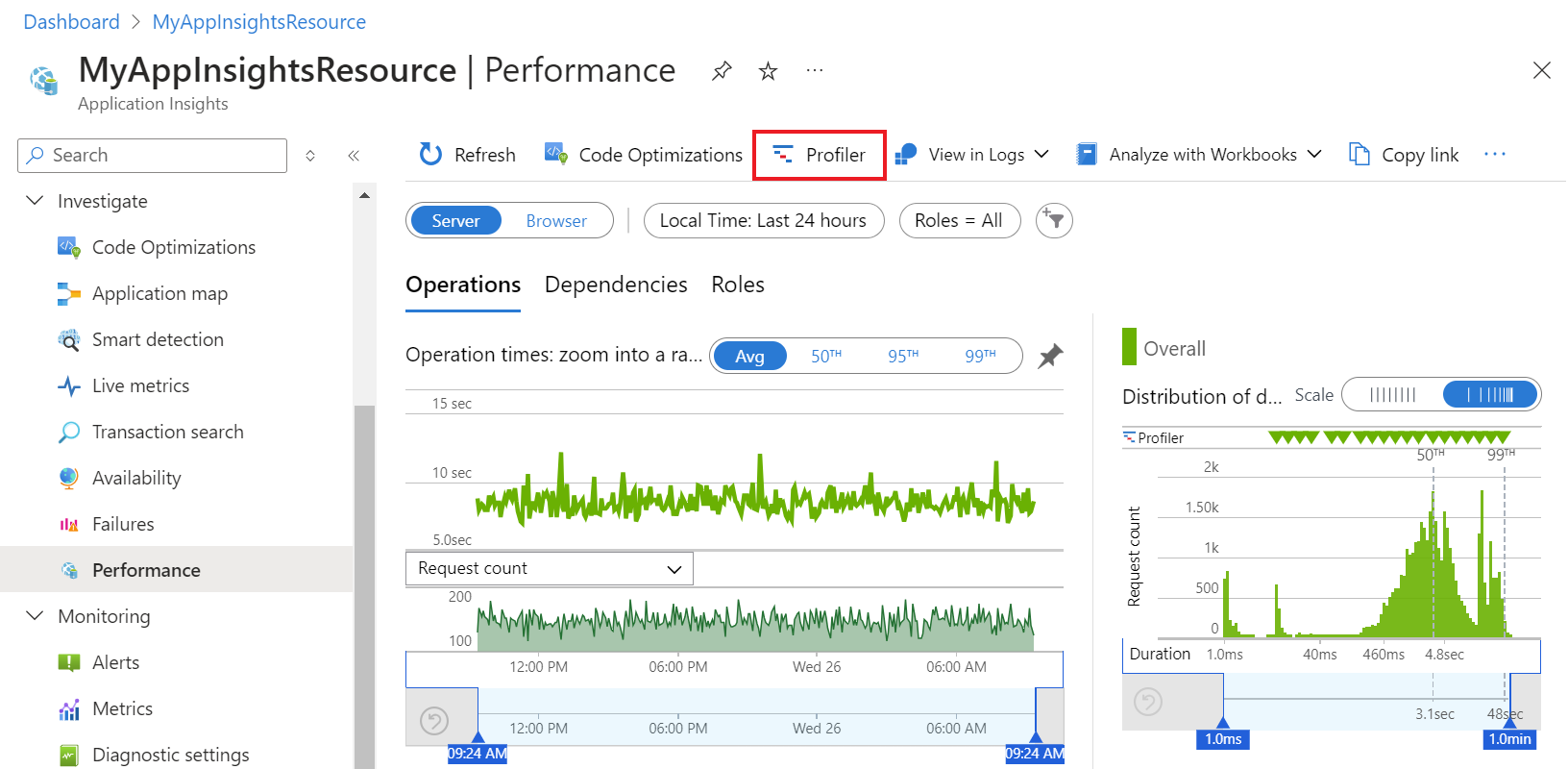Click the 1.0ms duration range handle

[1223, 739]
